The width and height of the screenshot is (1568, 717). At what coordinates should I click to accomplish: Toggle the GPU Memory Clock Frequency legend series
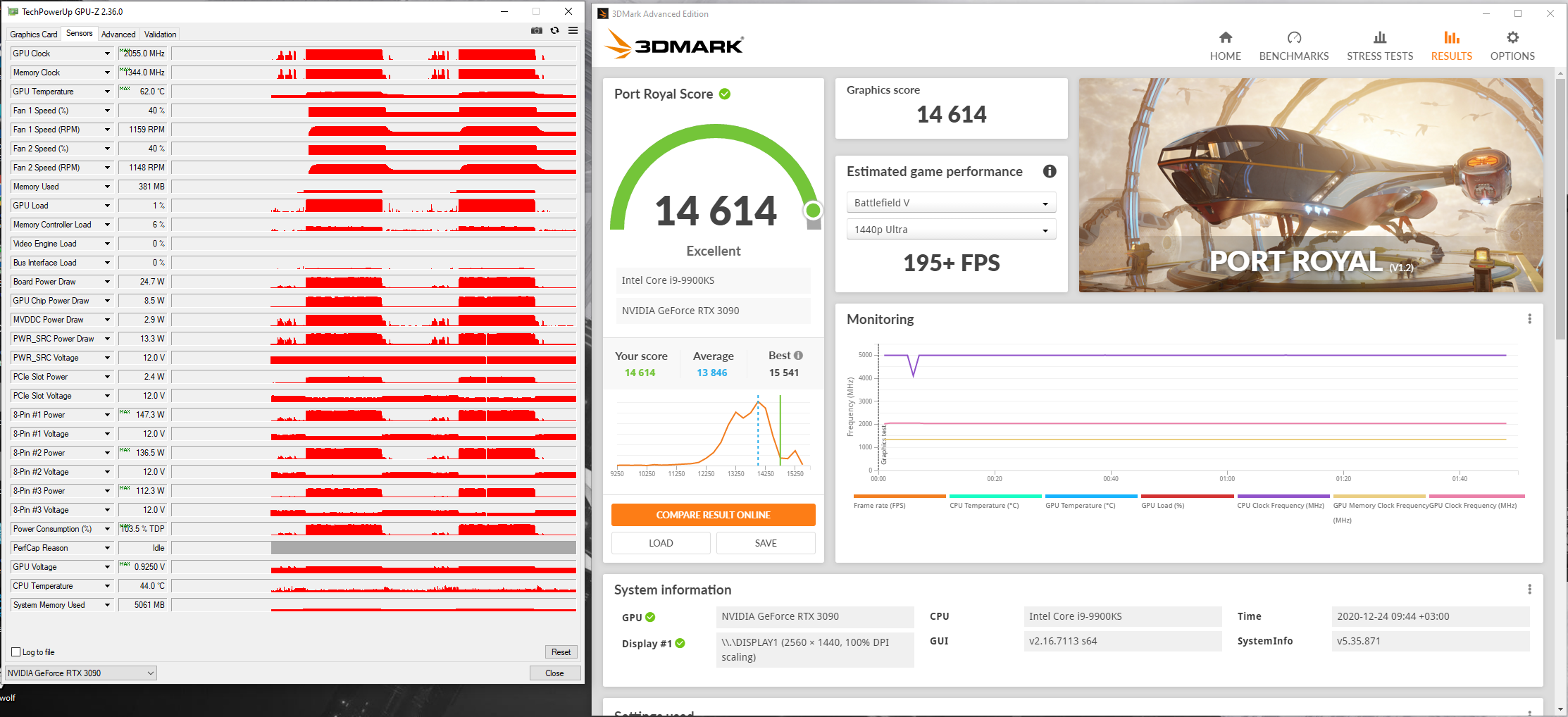point(1379,509)
